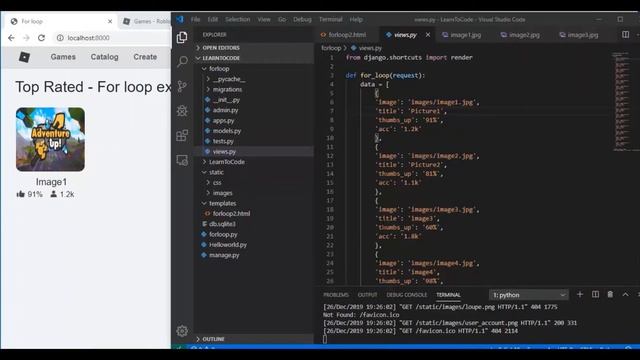Open Remote Explorer icon in activity bar
This screenshot has height=360, width=640.
click(182, 160)
